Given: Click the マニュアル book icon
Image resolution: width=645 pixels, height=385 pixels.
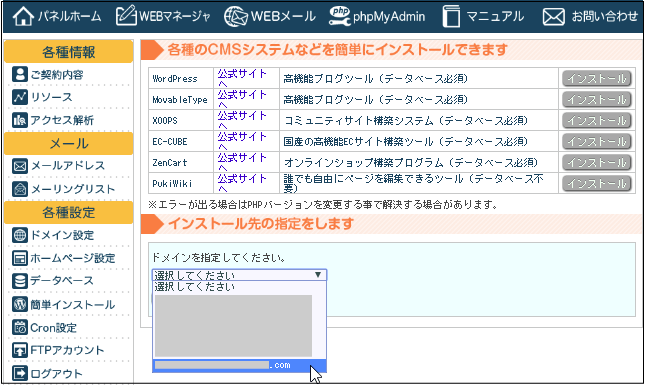Looking at the screenshot, I should (451, 16).
